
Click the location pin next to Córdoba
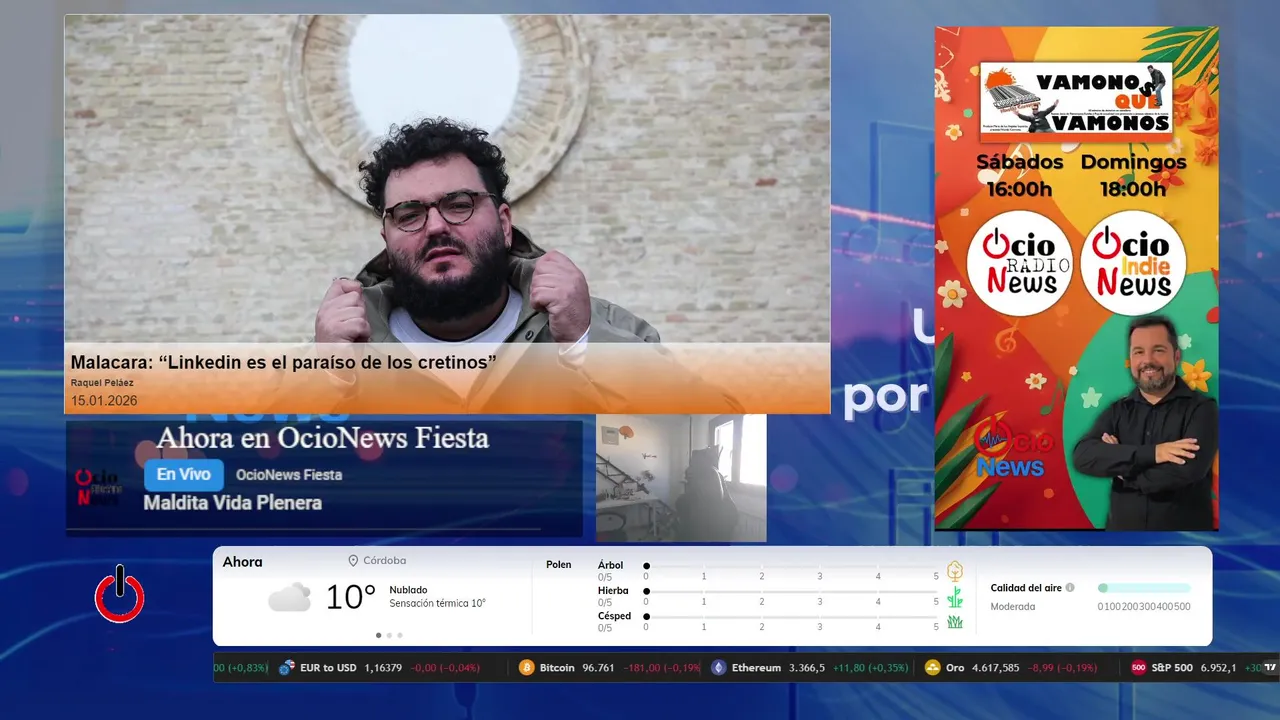coord(353,561)
